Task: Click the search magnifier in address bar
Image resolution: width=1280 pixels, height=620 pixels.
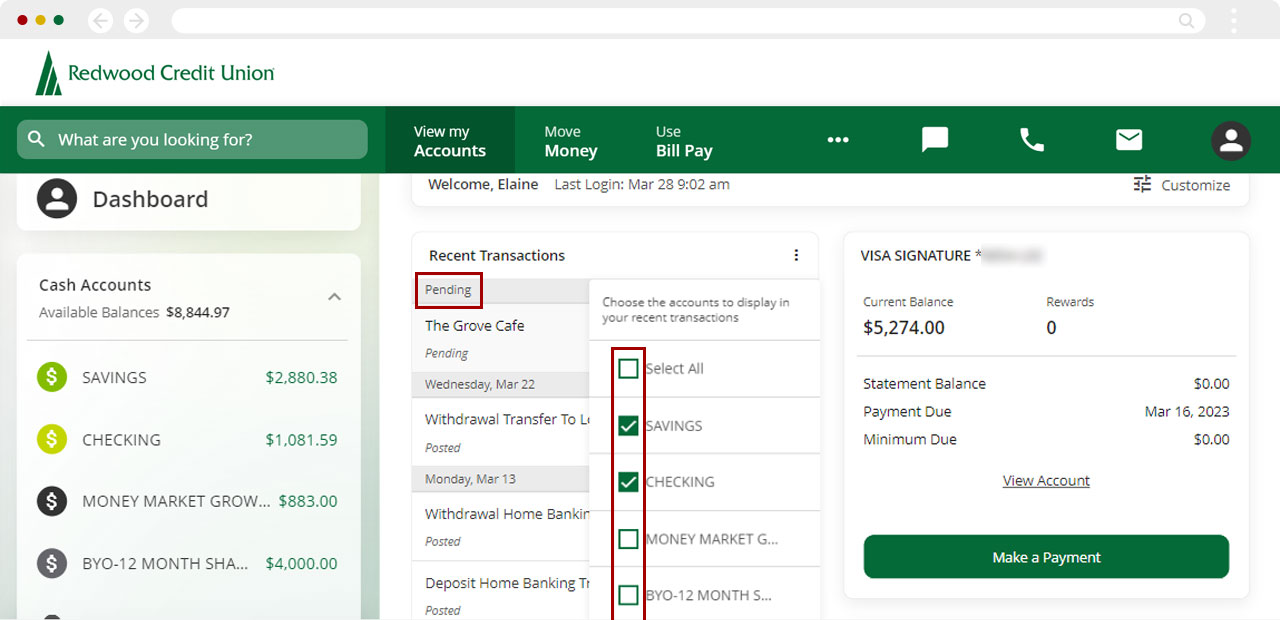Action: [1186, 20]
